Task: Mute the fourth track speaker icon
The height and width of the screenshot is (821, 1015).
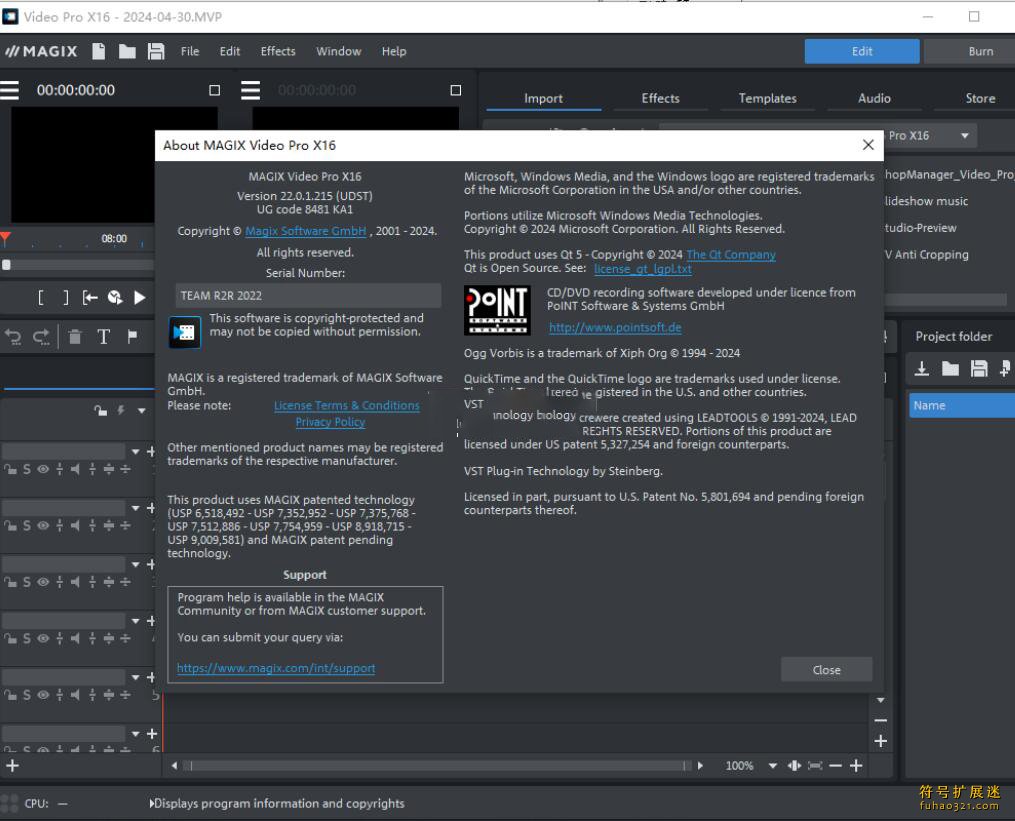Action: [75, 638]
